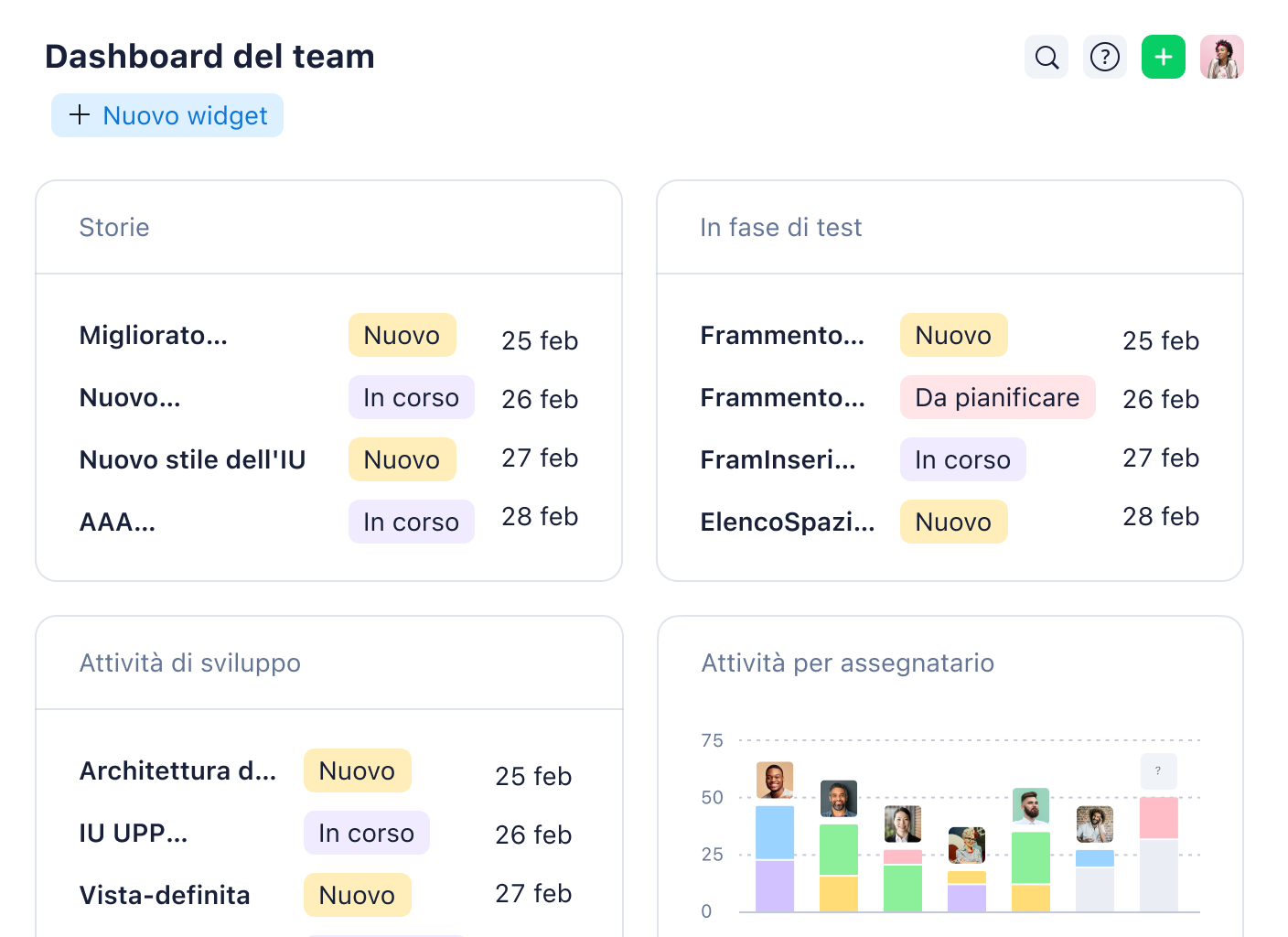Viewport: 1288px width, 937px height.
Task: Switch to the Storie widget header
Action: point(114,227)
